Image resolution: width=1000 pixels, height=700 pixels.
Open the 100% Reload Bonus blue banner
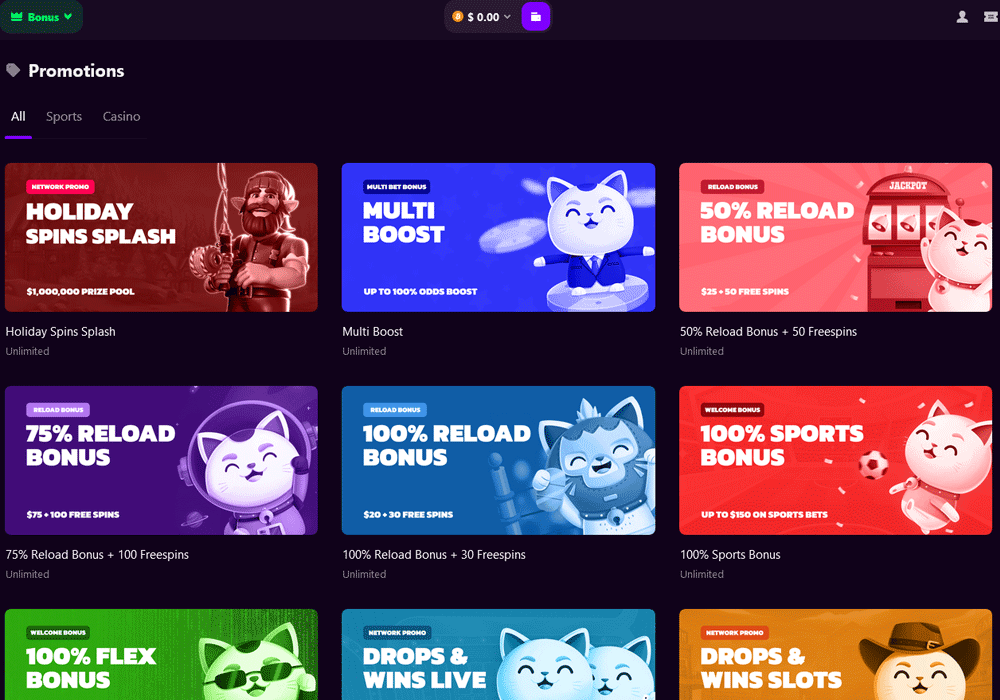498,460
